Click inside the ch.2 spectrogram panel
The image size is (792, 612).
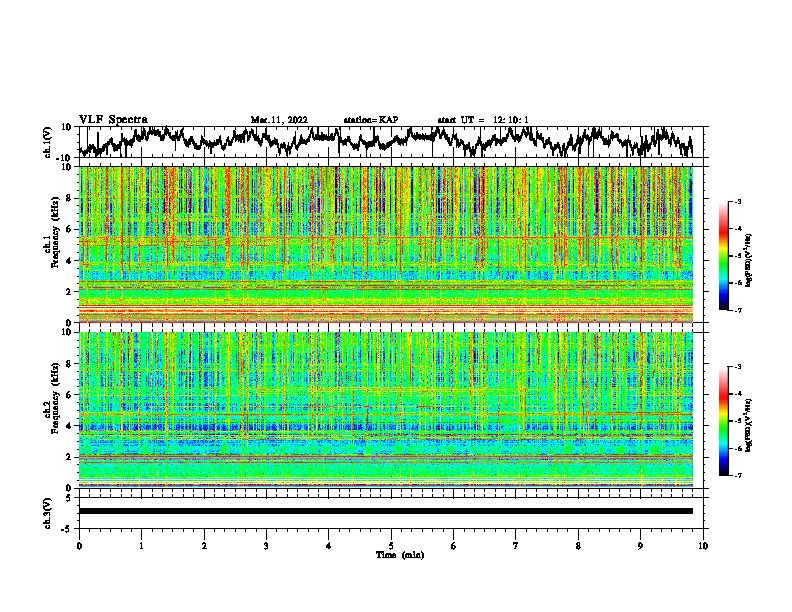(x=386, y=410)
